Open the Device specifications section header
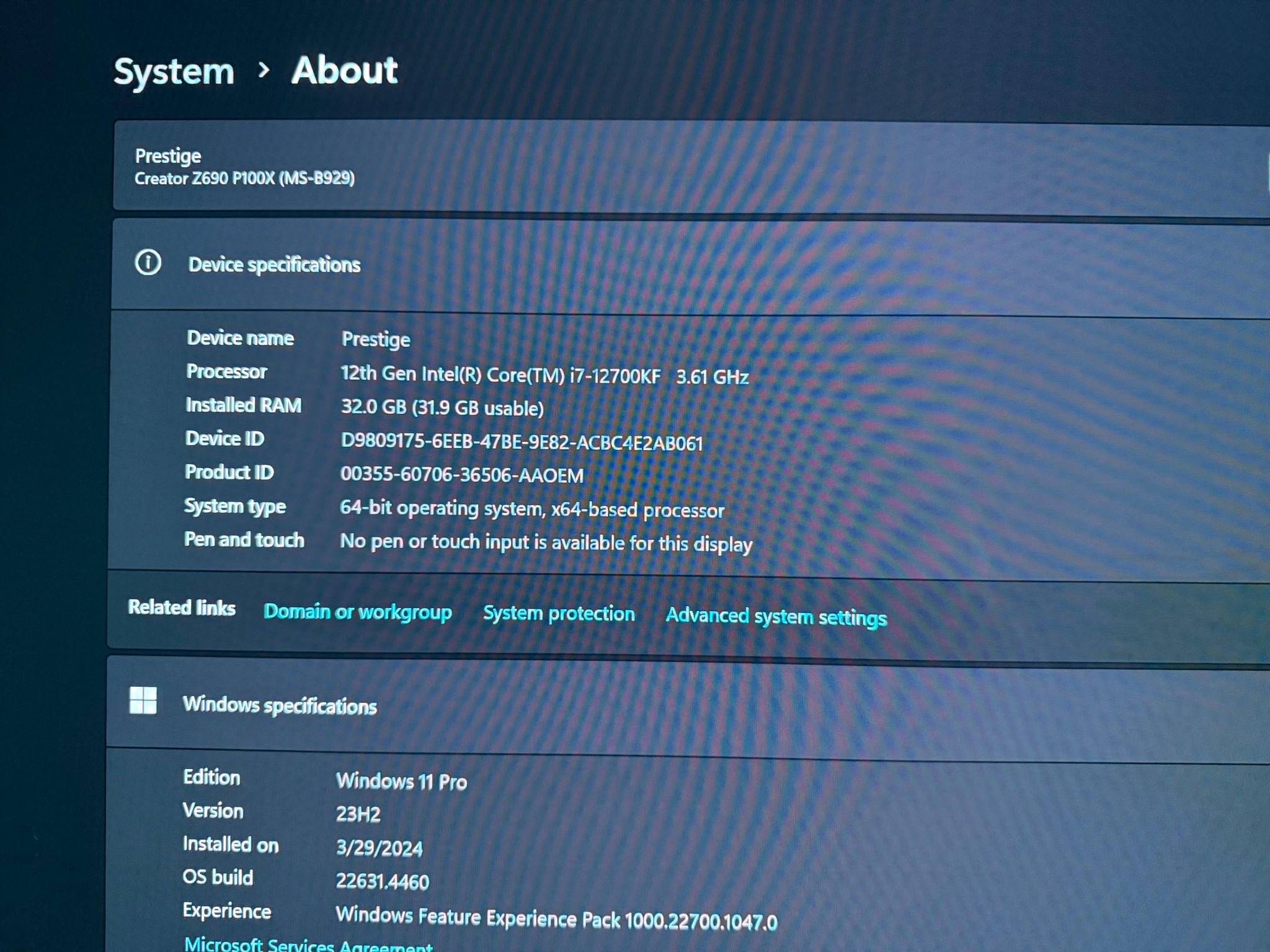Viewport: 1270px width, 952px height. click(273, 265)
